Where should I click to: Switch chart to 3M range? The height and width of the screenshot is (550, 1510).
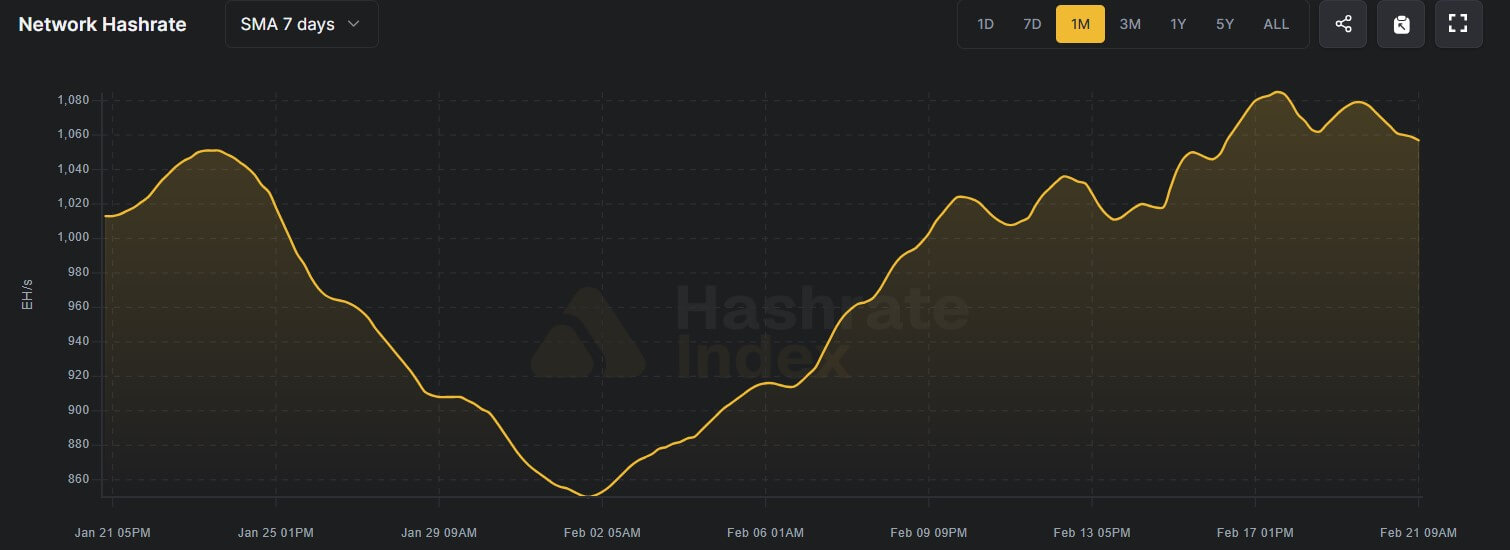click(x=1130, y=24)
